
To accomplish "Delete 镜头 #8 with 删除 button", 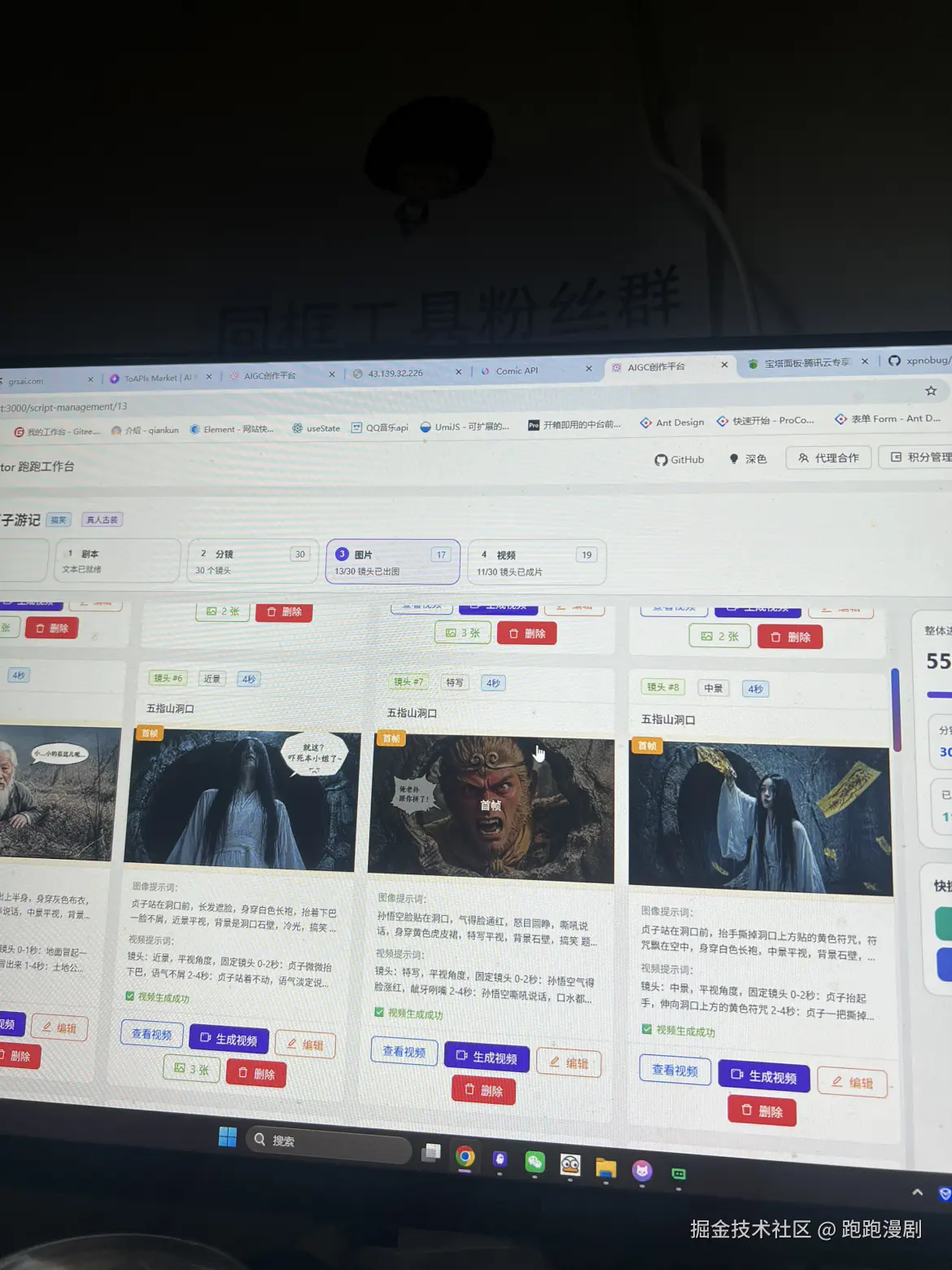I will [x=762, y=1111].
